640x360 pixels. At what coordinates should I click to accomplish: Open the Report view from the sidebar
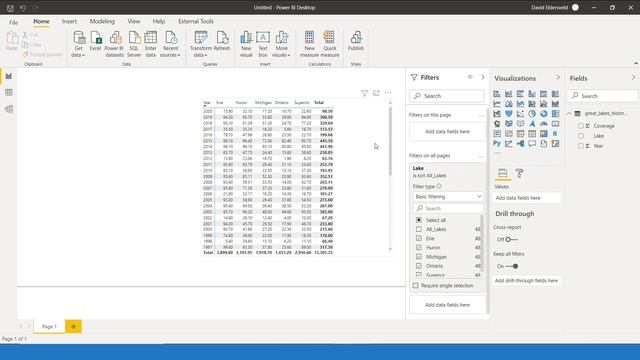(x=9, y=76)
